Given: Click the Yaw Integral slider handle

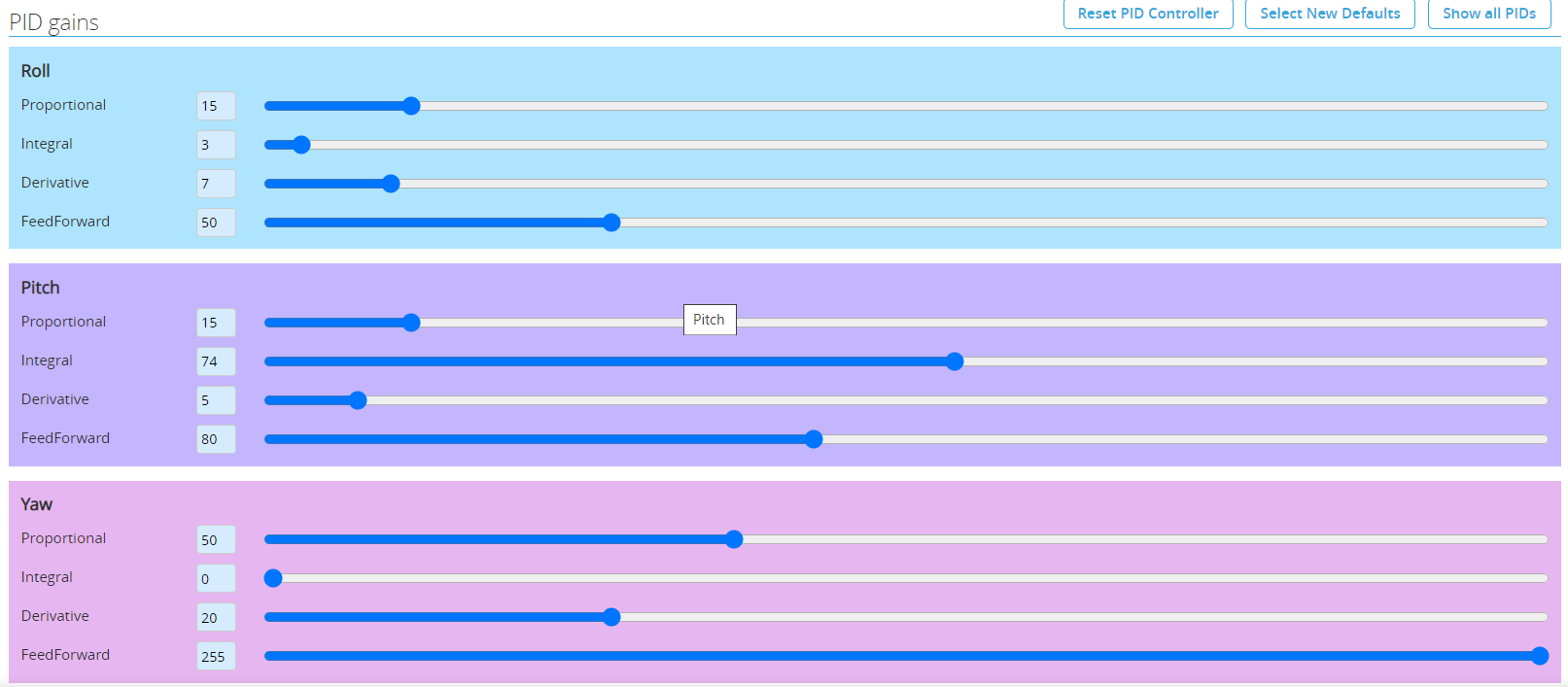Looking at the screenshot, I should (x=273, y=578).
